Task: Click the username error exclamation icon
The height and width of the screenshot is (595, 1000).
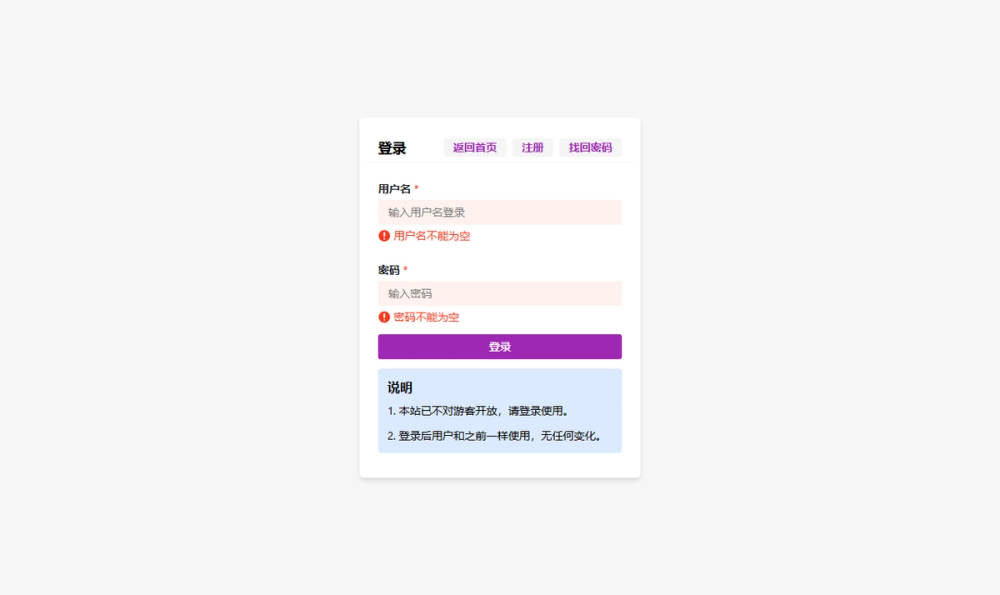Action: pos(383,236)
